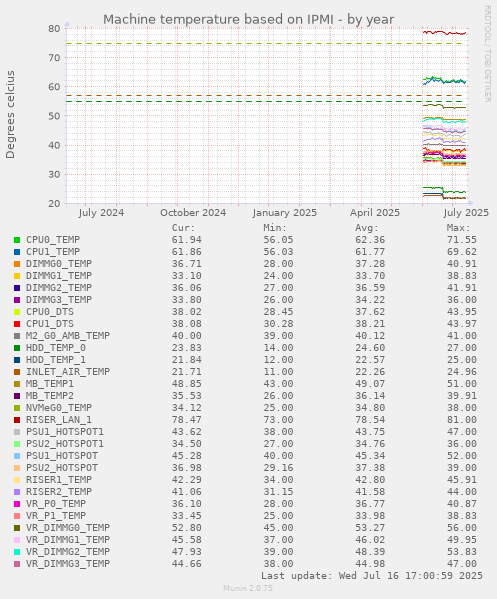Click the 'Degrees celcius' y-axis label
Viewport: 497px width, 599px height.
(x=10, y=115)
